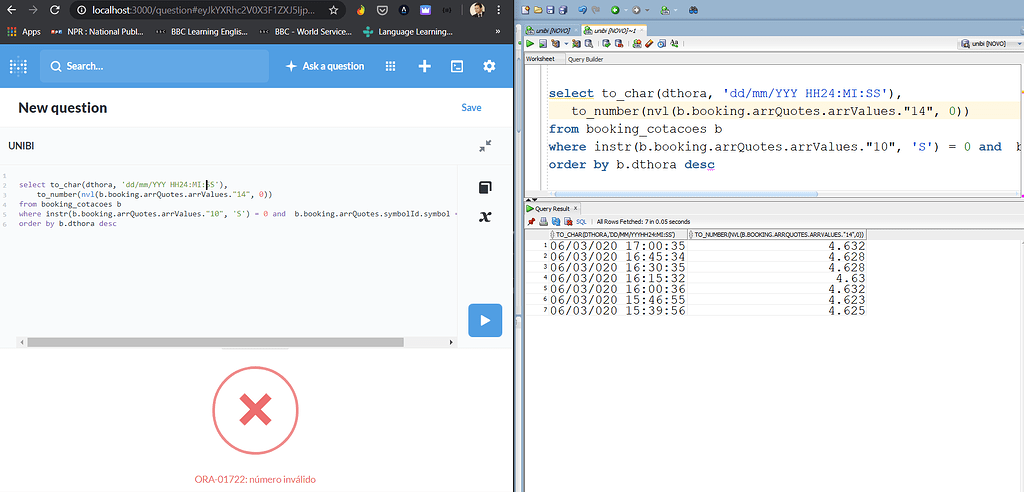Click Save for the new question

coord(471,108)
